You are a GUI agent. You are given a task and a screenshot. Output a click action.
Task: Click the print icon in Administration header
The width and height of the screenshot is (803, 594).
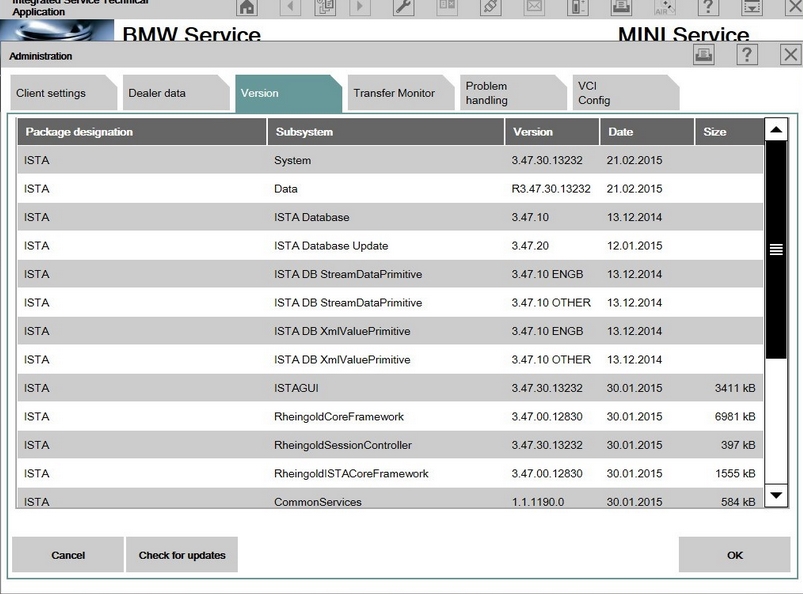tap(704, 56)
